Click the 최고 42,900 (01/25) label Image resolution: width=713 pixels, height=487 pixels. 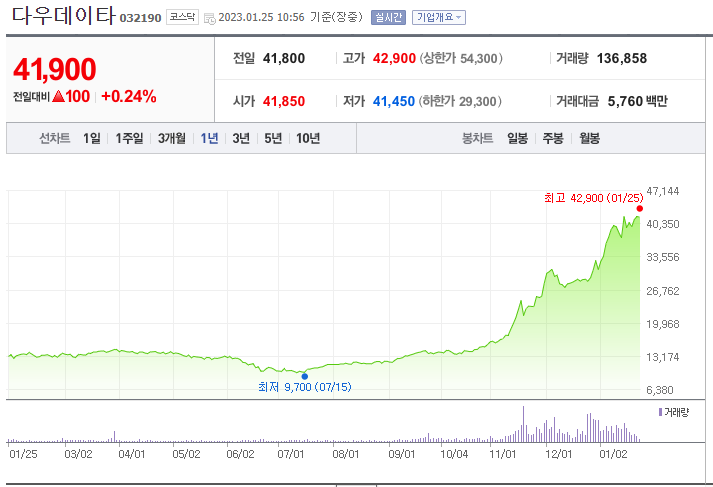tap(593, 198)
